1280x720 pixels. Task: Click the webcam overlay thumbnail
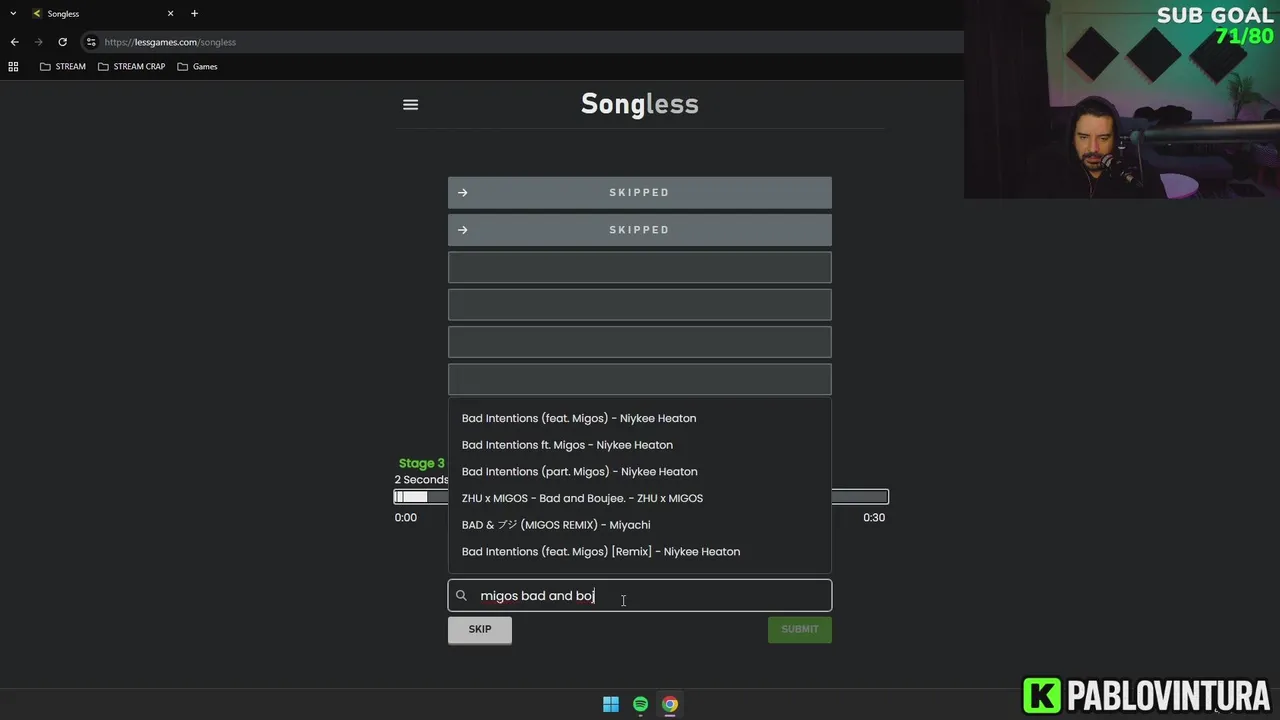1122,99
